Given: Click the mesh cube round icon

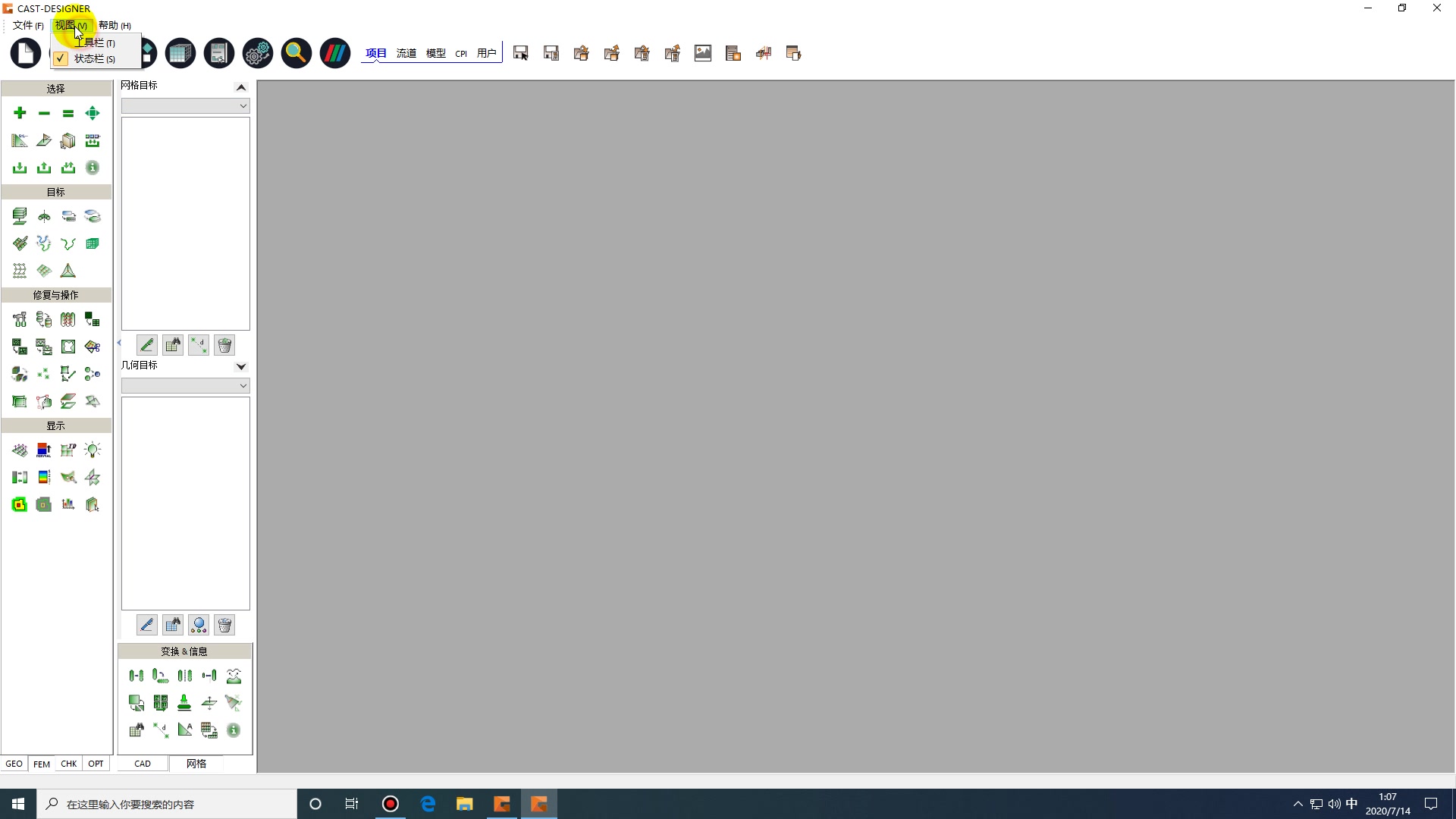Looking at the screenshot, I should 180,53.
